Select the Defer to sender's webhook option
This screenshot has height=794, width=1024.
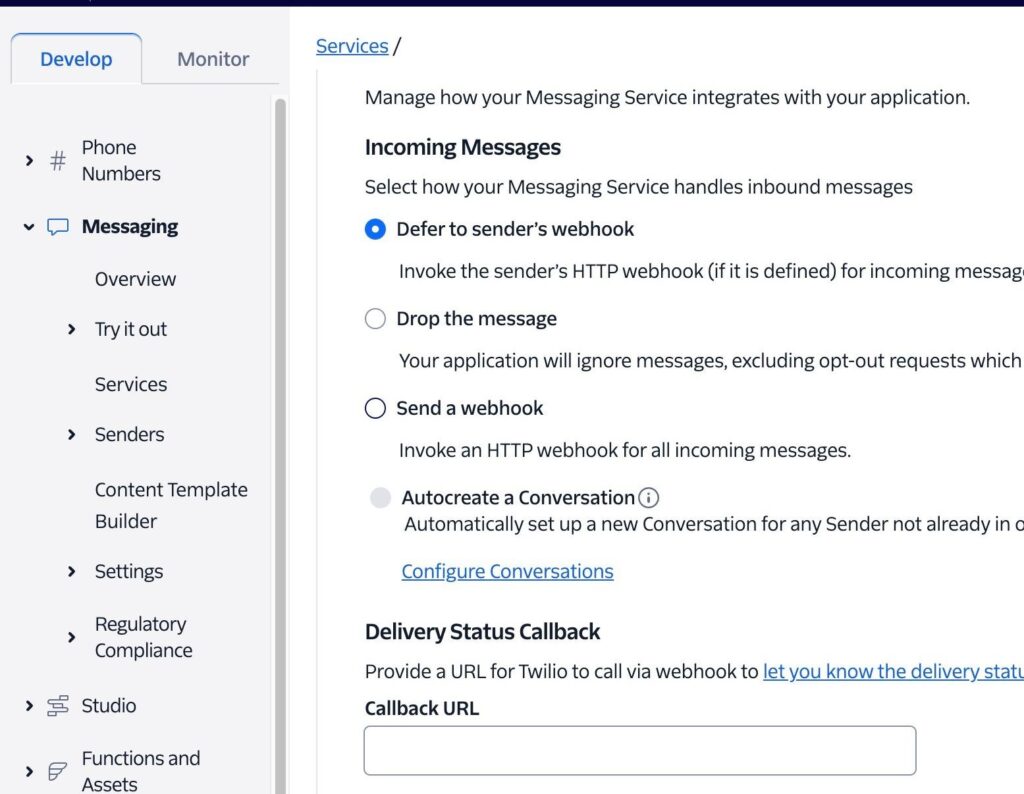point(375,229)
